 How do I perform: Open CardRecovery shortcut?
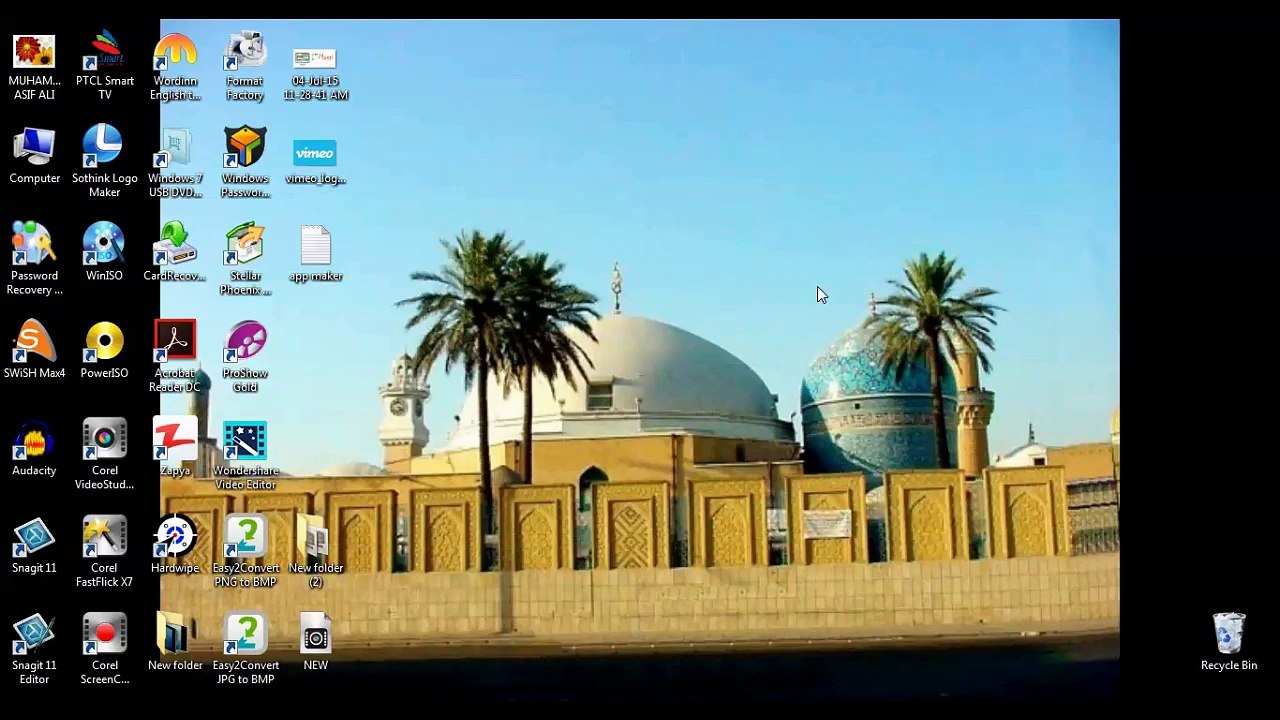point(175,252)
